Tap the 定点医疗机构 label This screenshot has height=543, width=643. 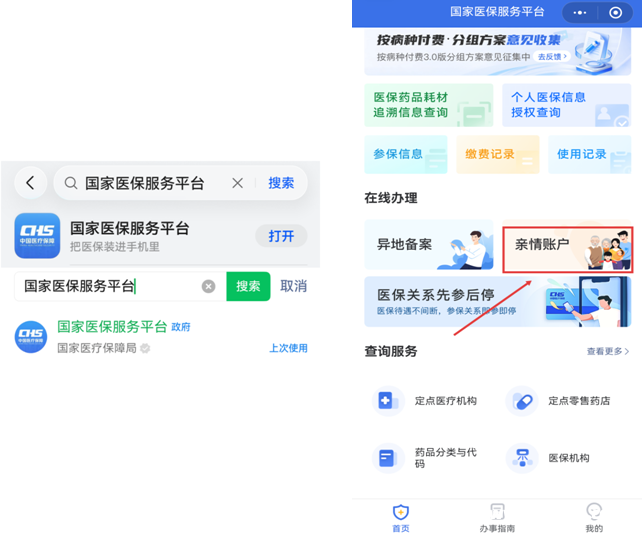(446, 401)
